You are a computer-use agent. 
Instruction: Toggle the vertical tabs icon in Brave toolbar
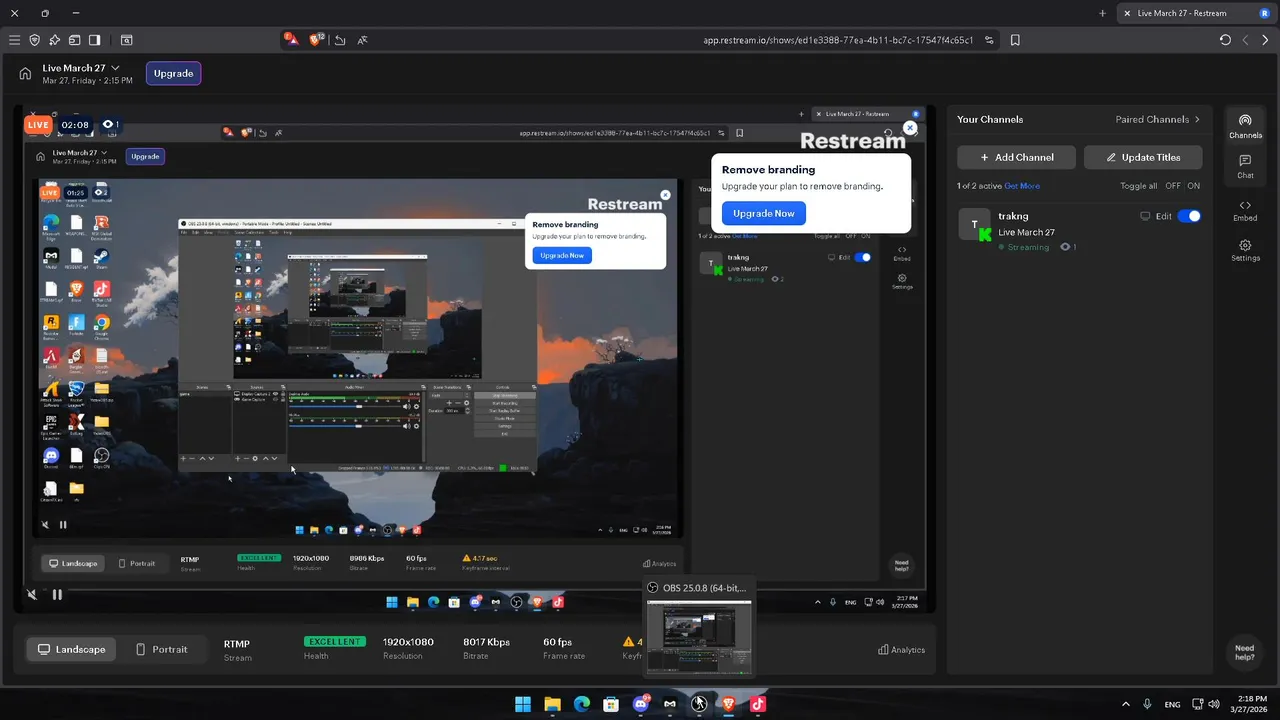click(75, 40)
